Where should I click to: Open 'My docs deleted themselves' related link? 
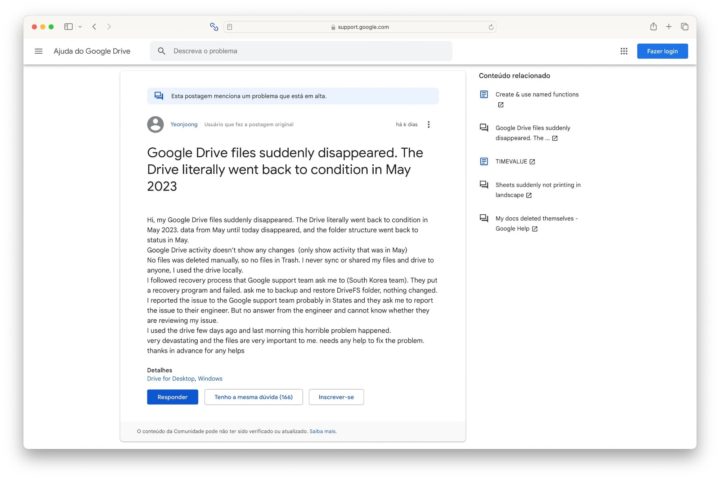(x=536, y=223)
